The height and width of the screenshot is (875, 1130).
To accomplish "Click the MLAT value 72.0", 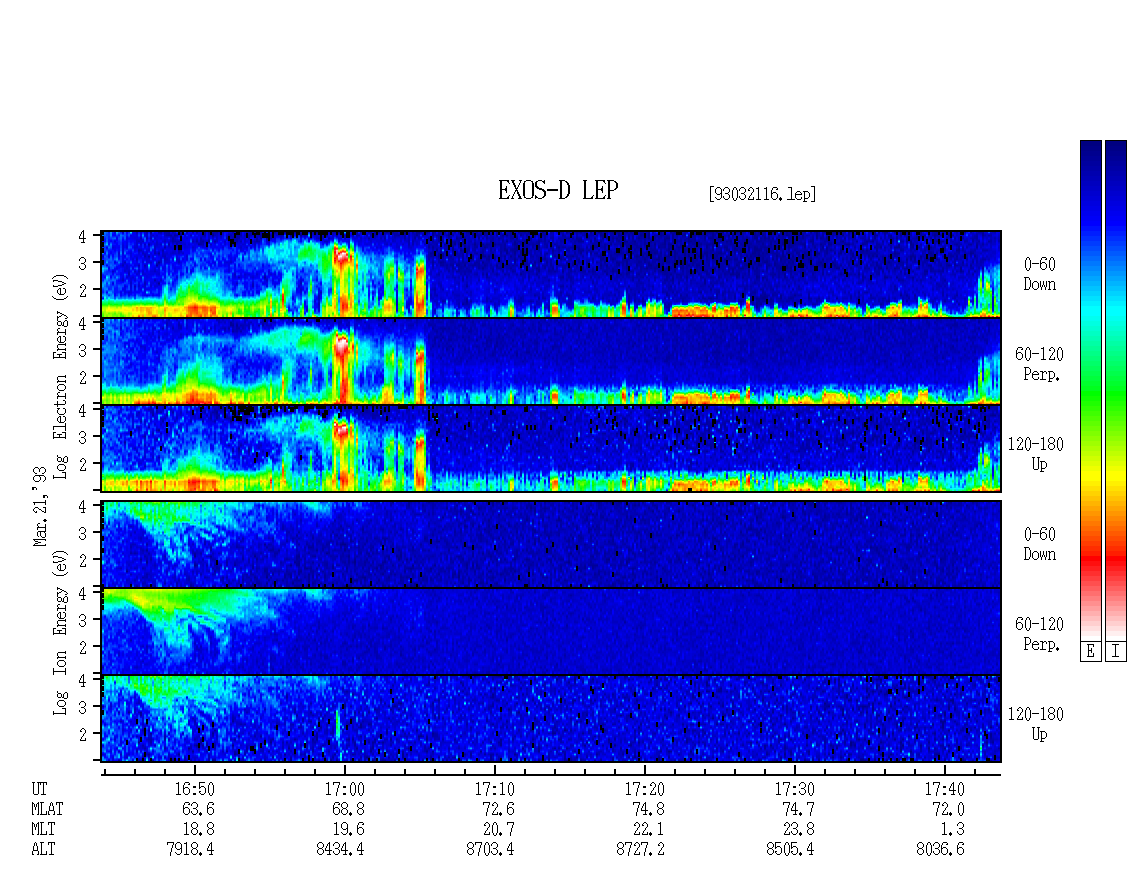I will tap(948, 809).
